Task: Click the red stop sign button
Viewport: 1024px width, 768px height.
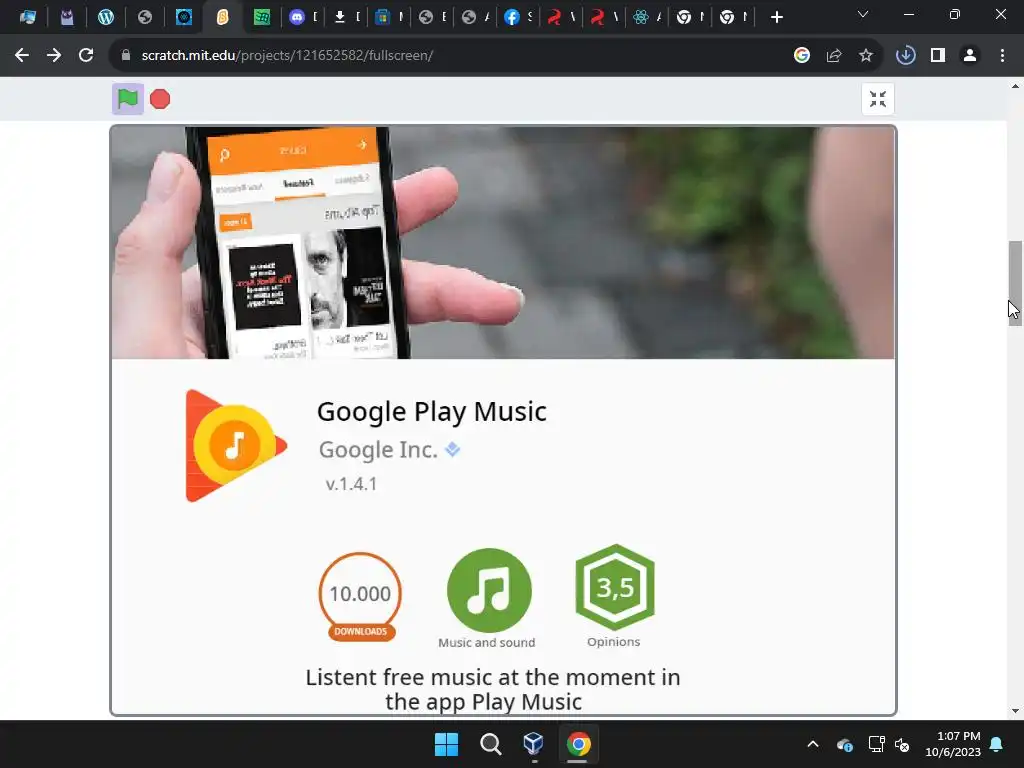Action: 160,99
